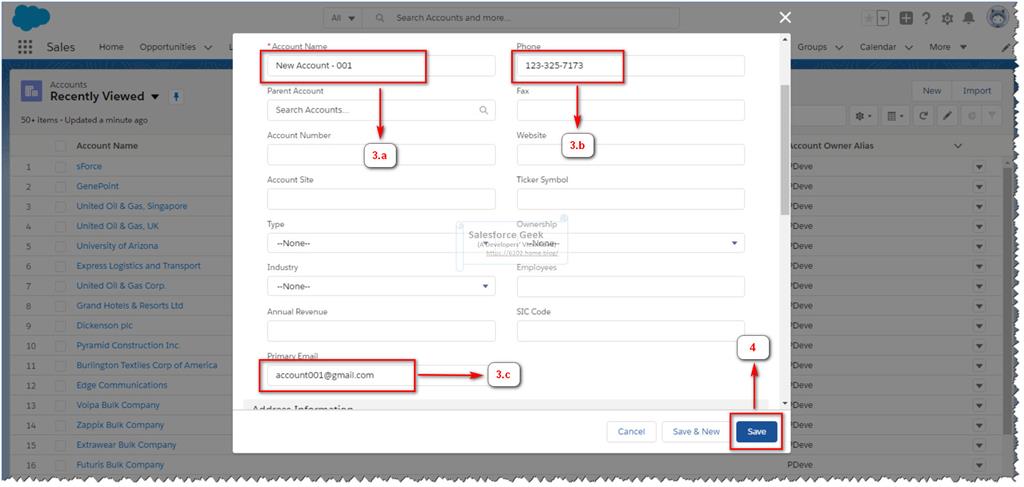Click the New button on Accounts list
1024x487 pixels.
pyautogui.click(x=932, y=91)
